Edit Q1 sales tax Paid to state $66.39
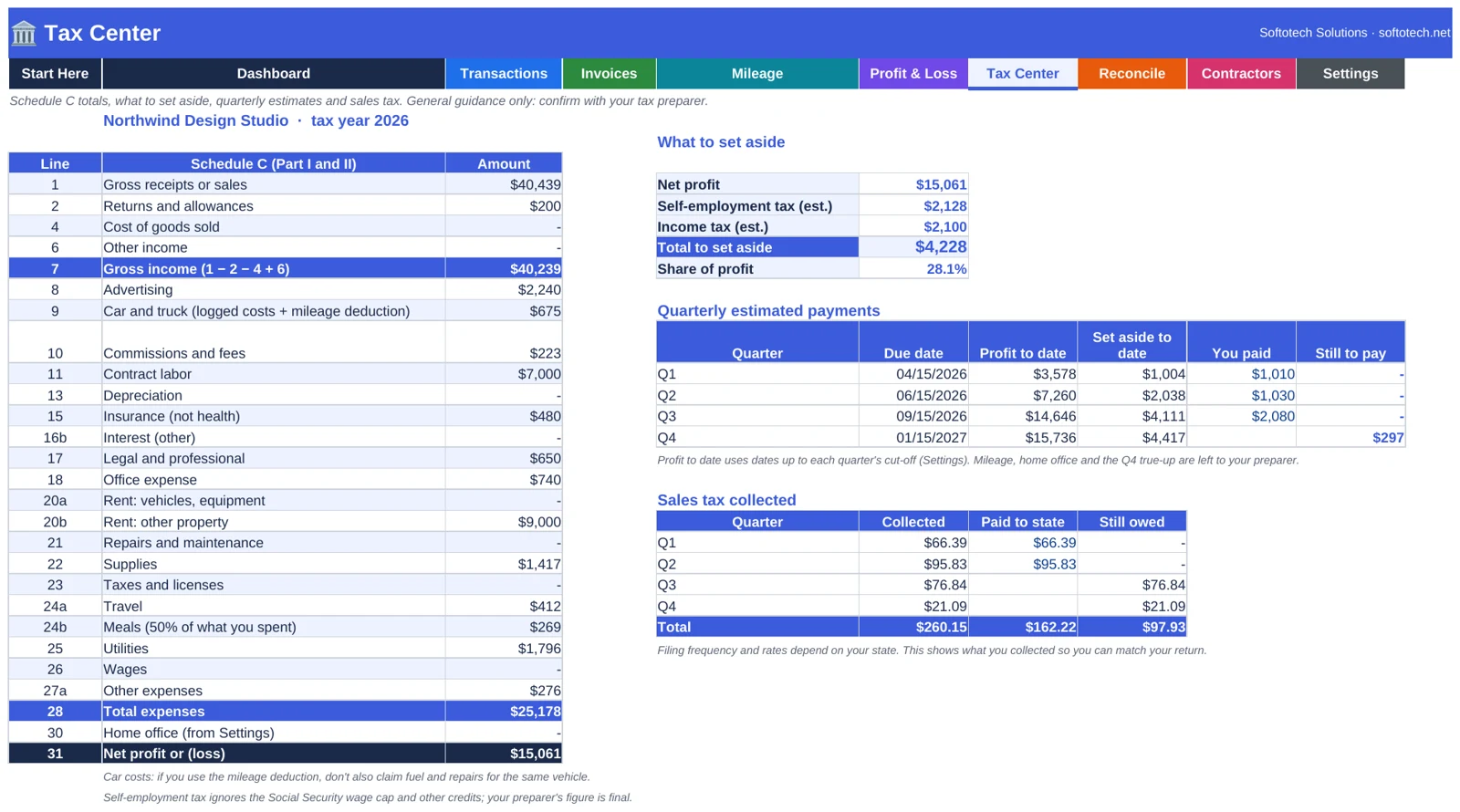1460x812 pixels. coord(1023,543)
